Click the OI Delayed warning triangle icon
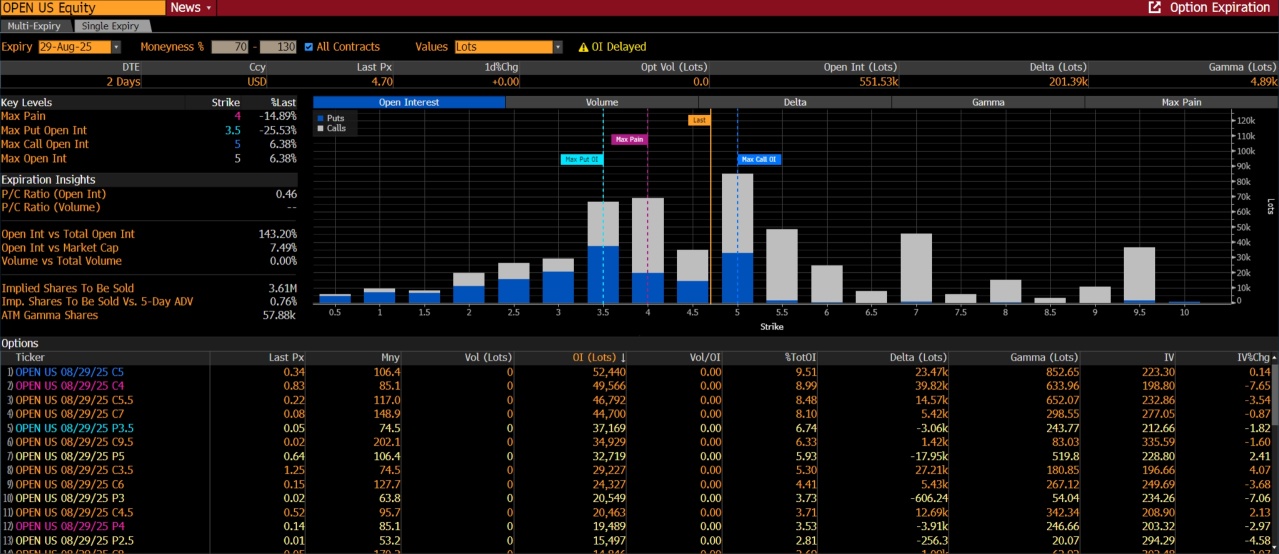1279x554 pixels. (x=583, y=47)
